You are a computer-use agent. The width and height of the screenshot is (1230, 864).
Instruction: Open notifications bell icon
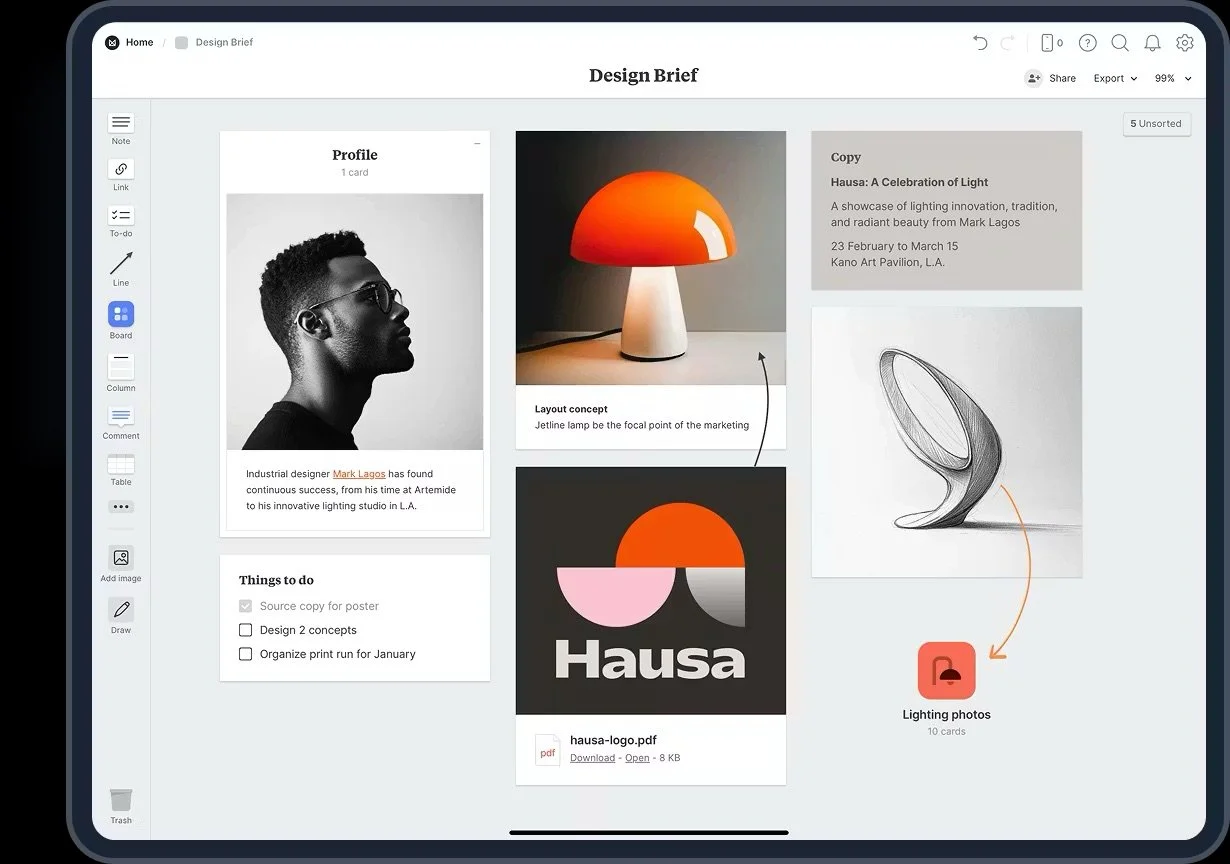[x=1153, y=43]
